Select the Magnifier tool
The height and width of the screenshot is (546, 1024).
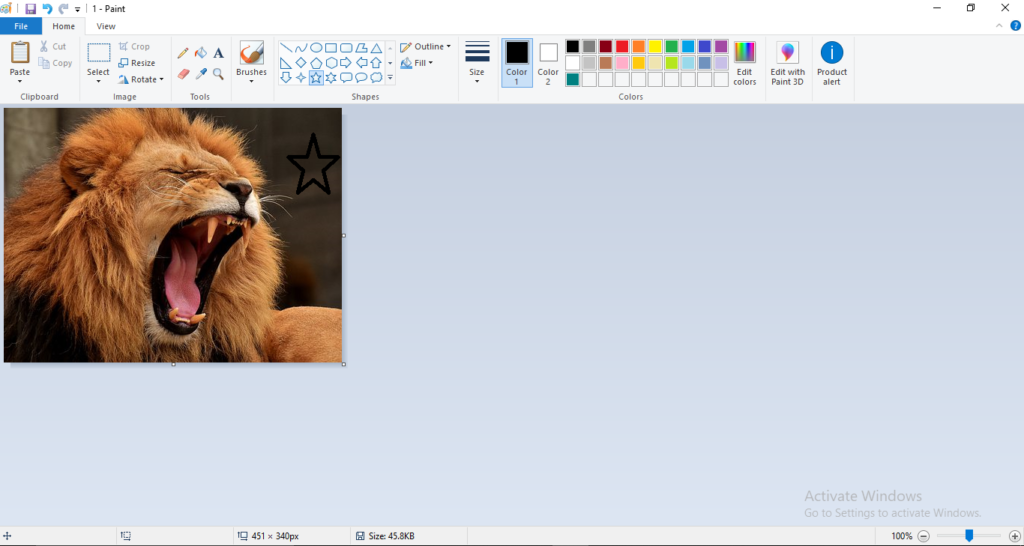[x=218, y=74]
